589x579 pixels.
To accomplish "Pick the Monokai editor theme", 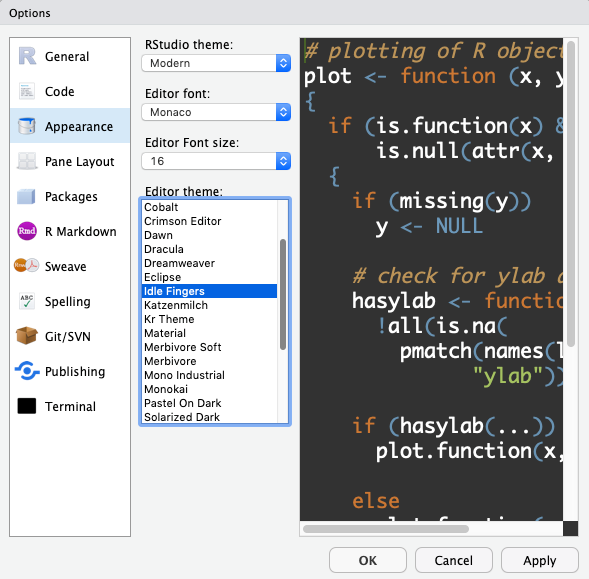I will point(210,389).
